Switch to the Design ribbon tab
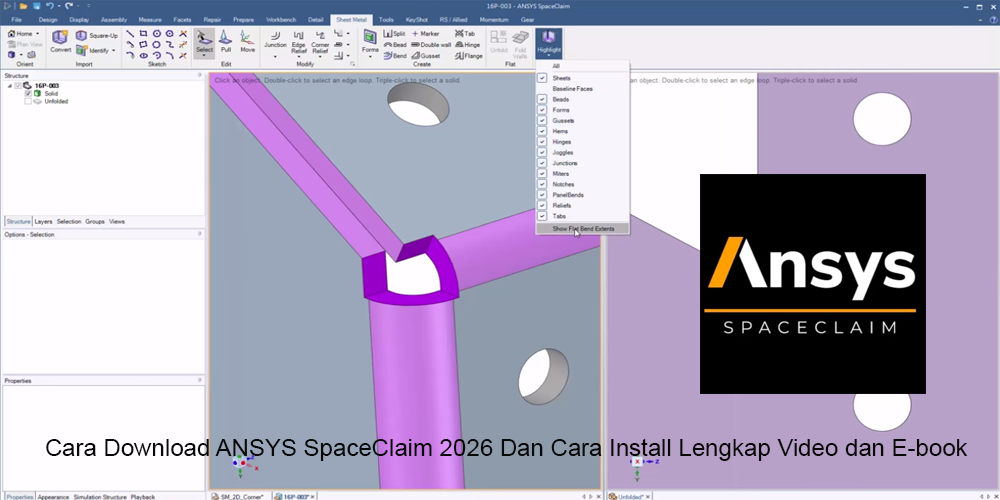The image size is (1000, 500). (48, 20)
